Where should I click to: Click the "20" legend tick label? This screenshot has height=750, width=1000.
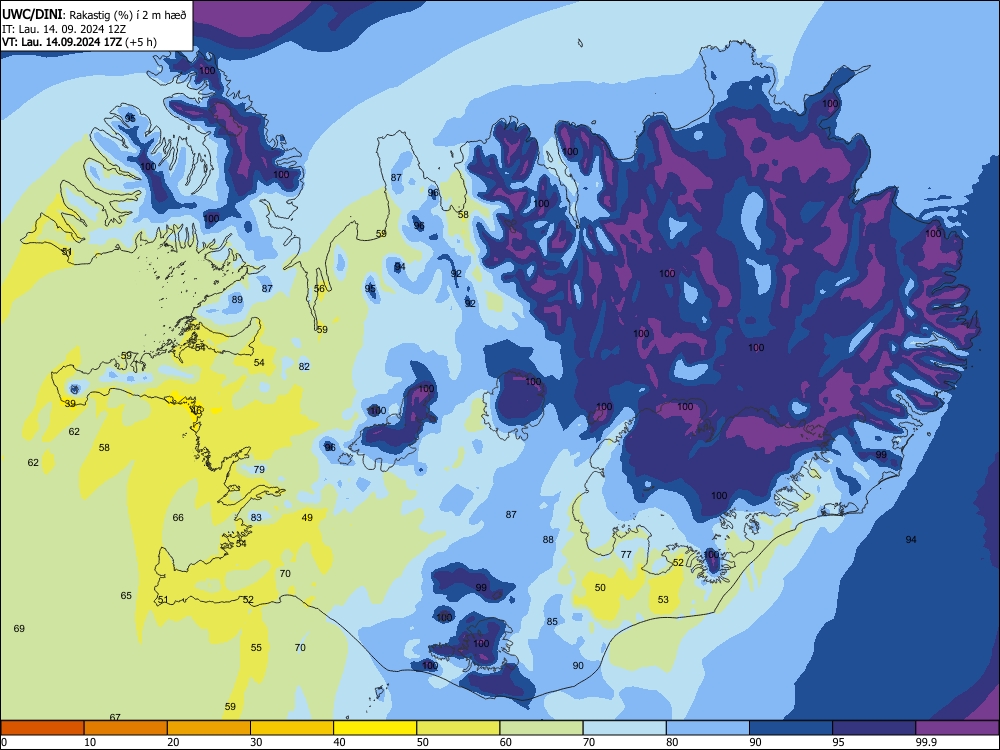click(x=173, y=742)
